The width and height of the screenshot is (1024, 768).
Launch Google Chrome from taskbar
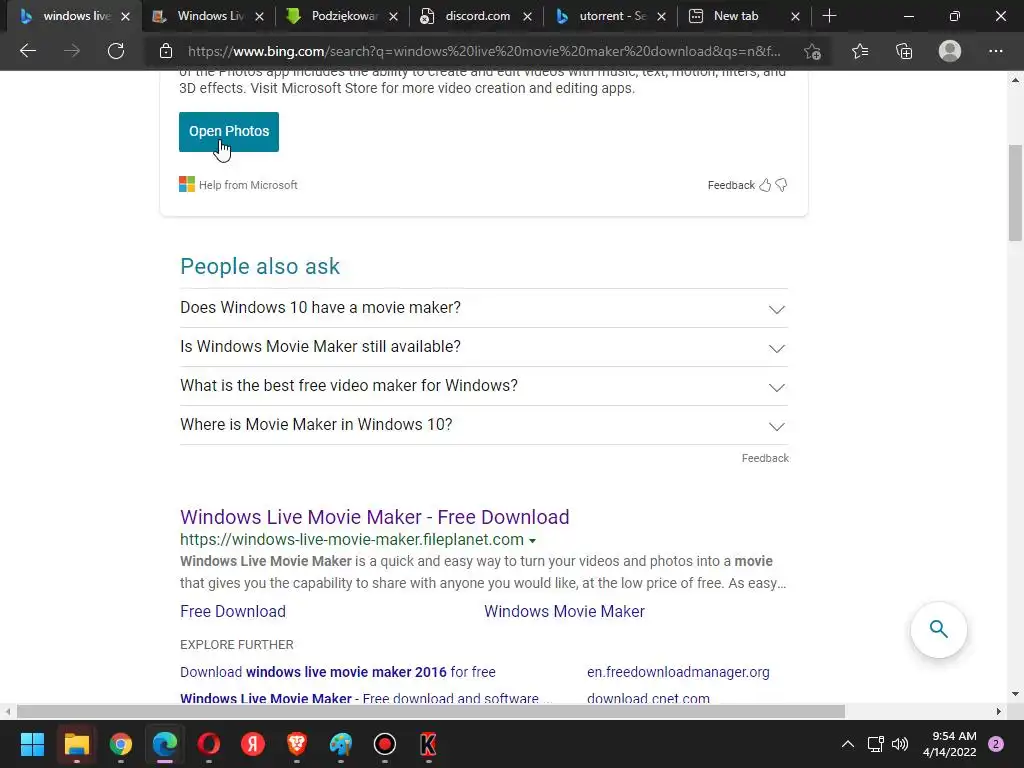[121, 744]
